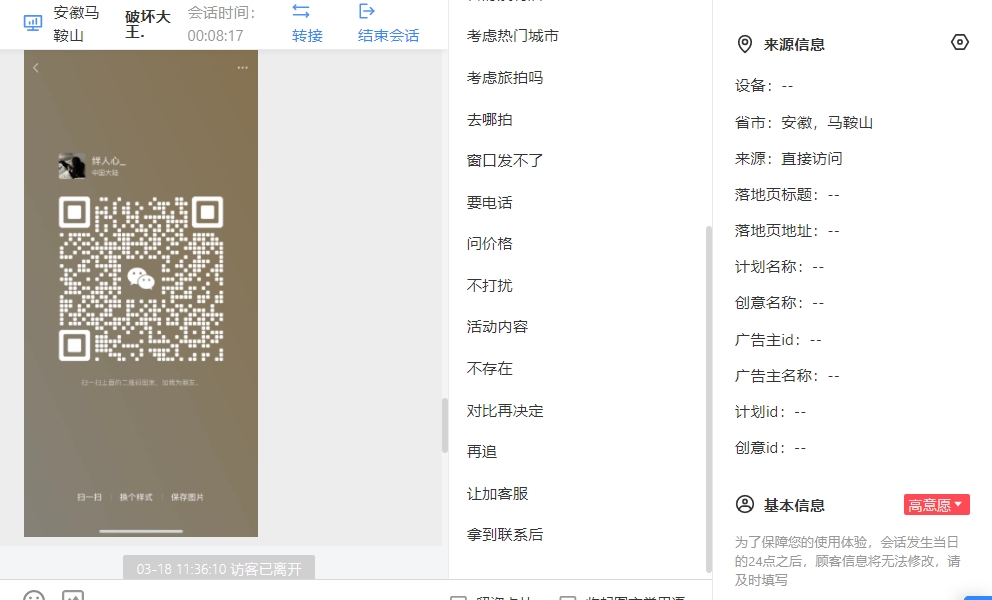The height and width of the screenshot is (600, 992).
Task: Click the back arrow in phone screenshot
Action: [36, 68]
